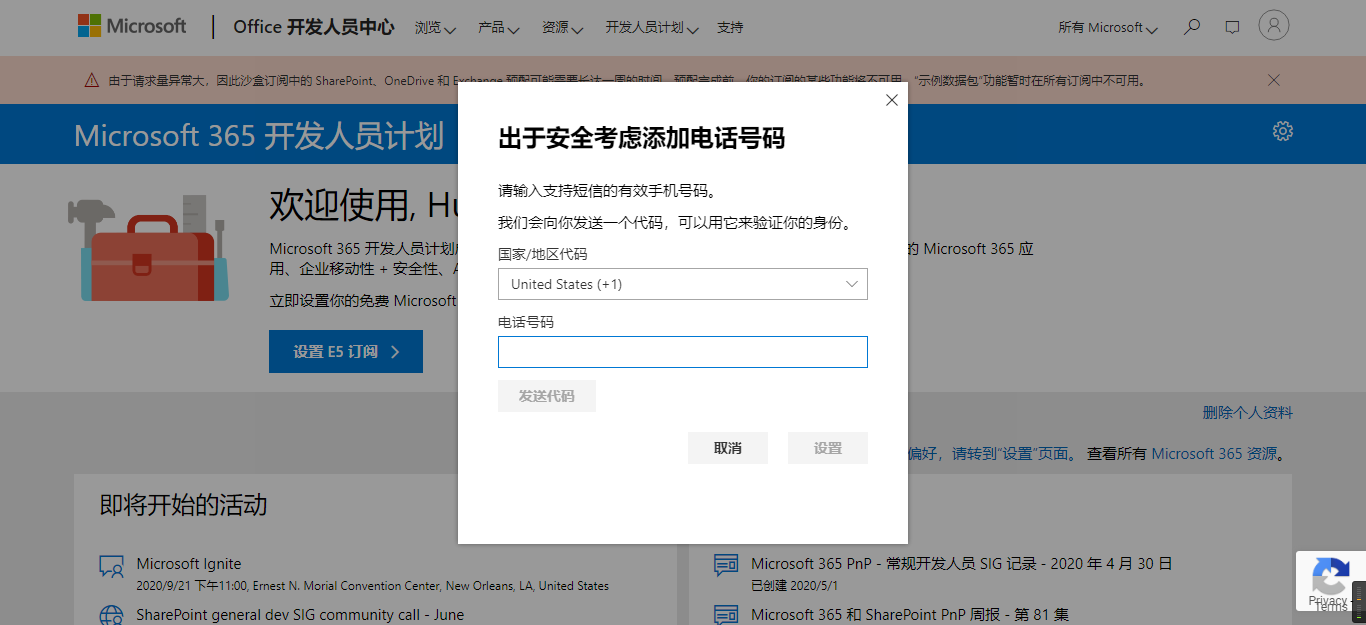Open the feedback chat icon in the header

[1232, 27]
